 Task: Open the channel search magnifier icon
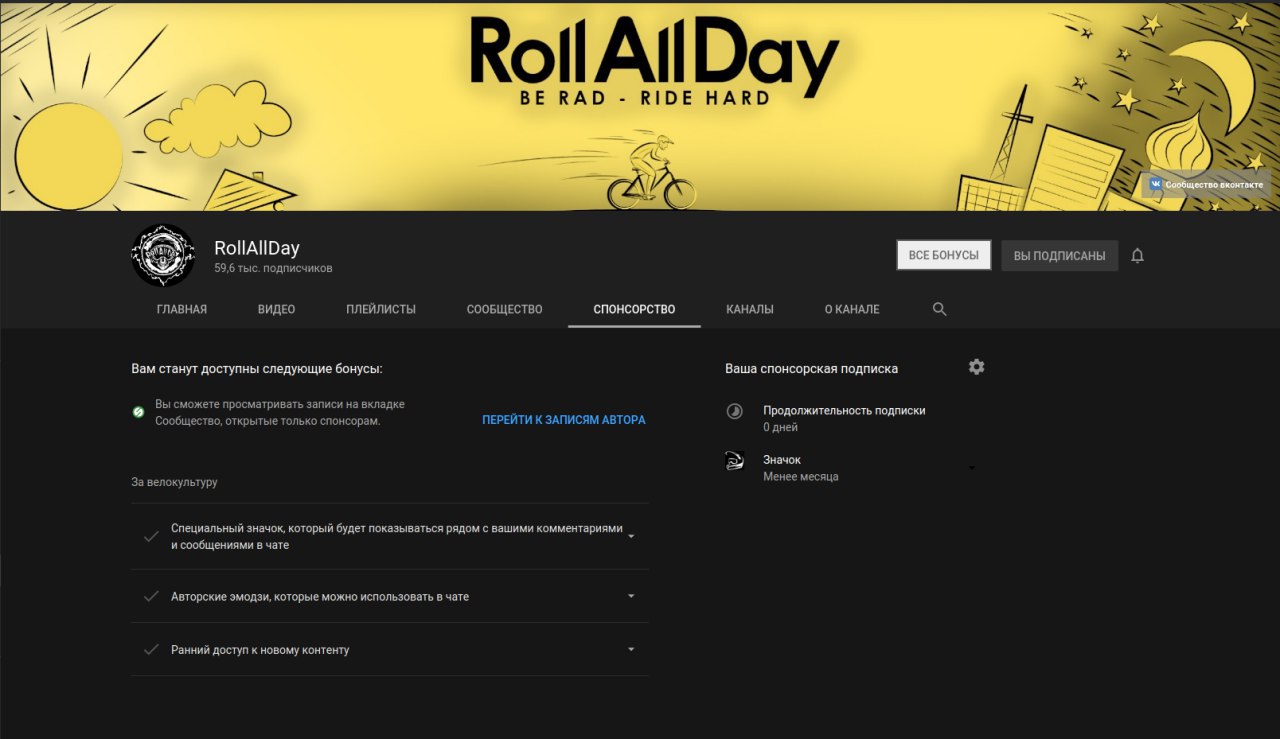(x=939, y=309)
